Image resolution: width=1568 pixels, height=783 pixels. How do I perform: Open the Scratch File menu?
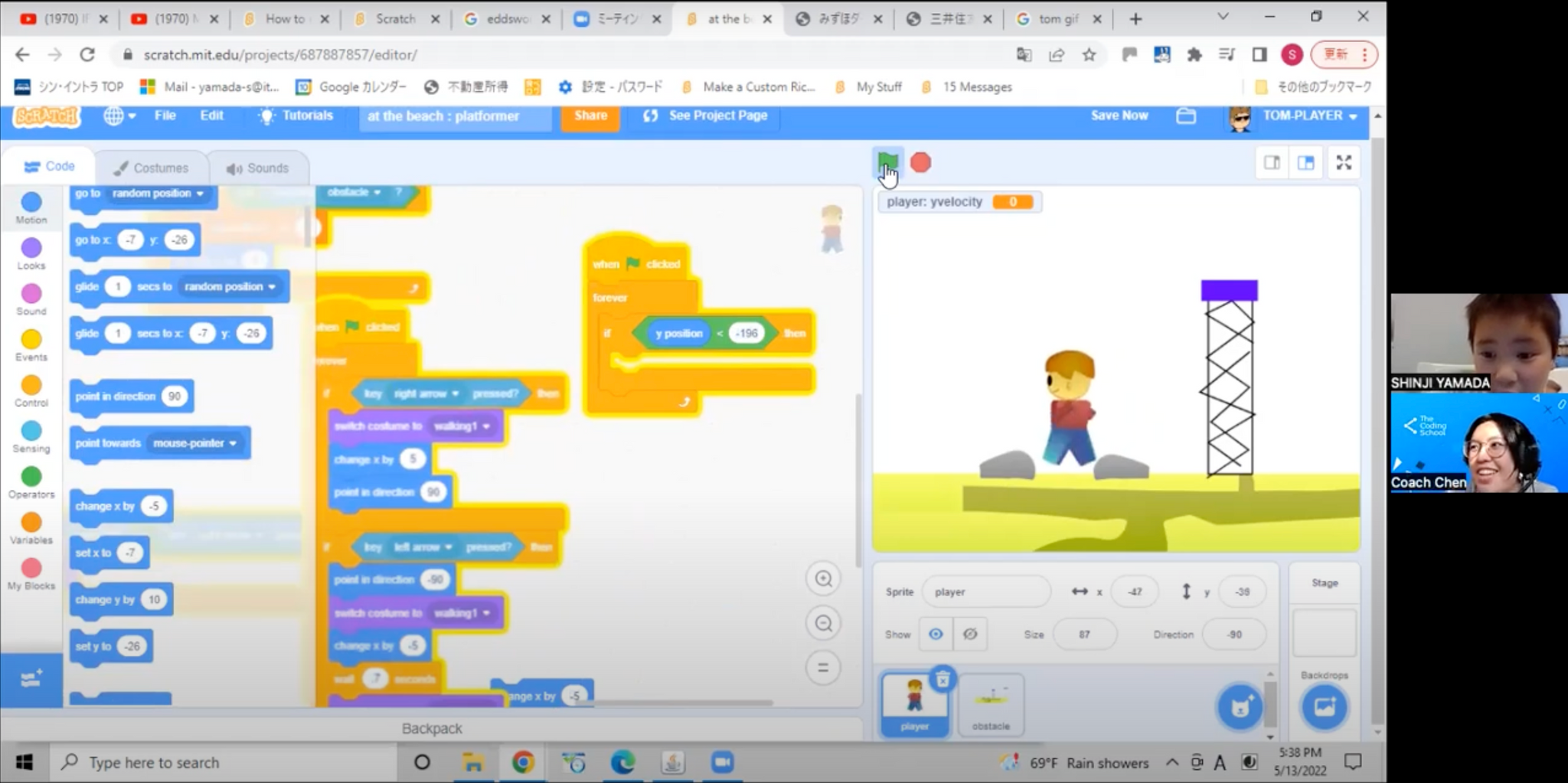point(165,115)
